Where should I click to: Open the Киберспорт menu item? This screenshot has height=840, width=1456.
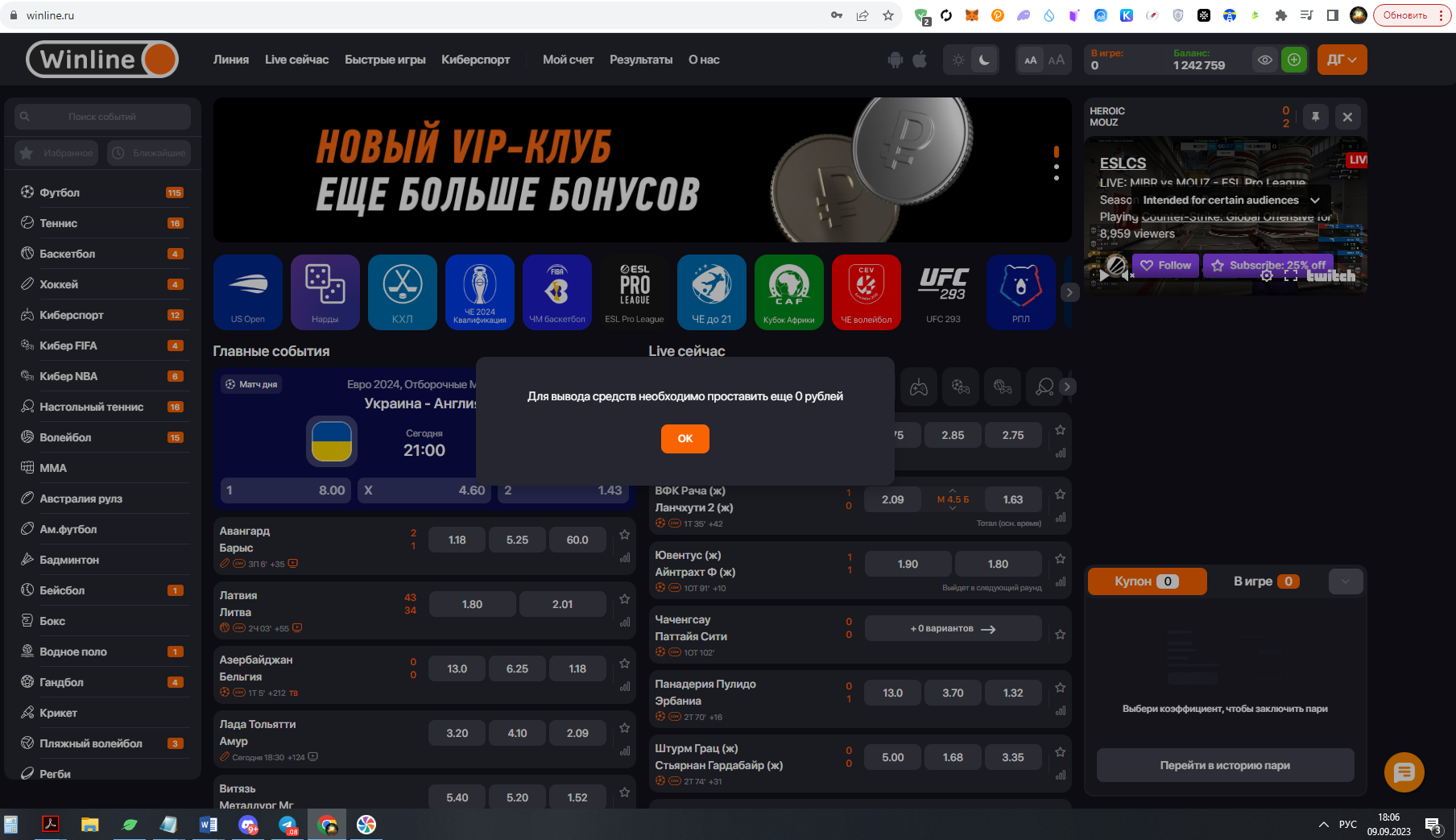click(475, 60)
